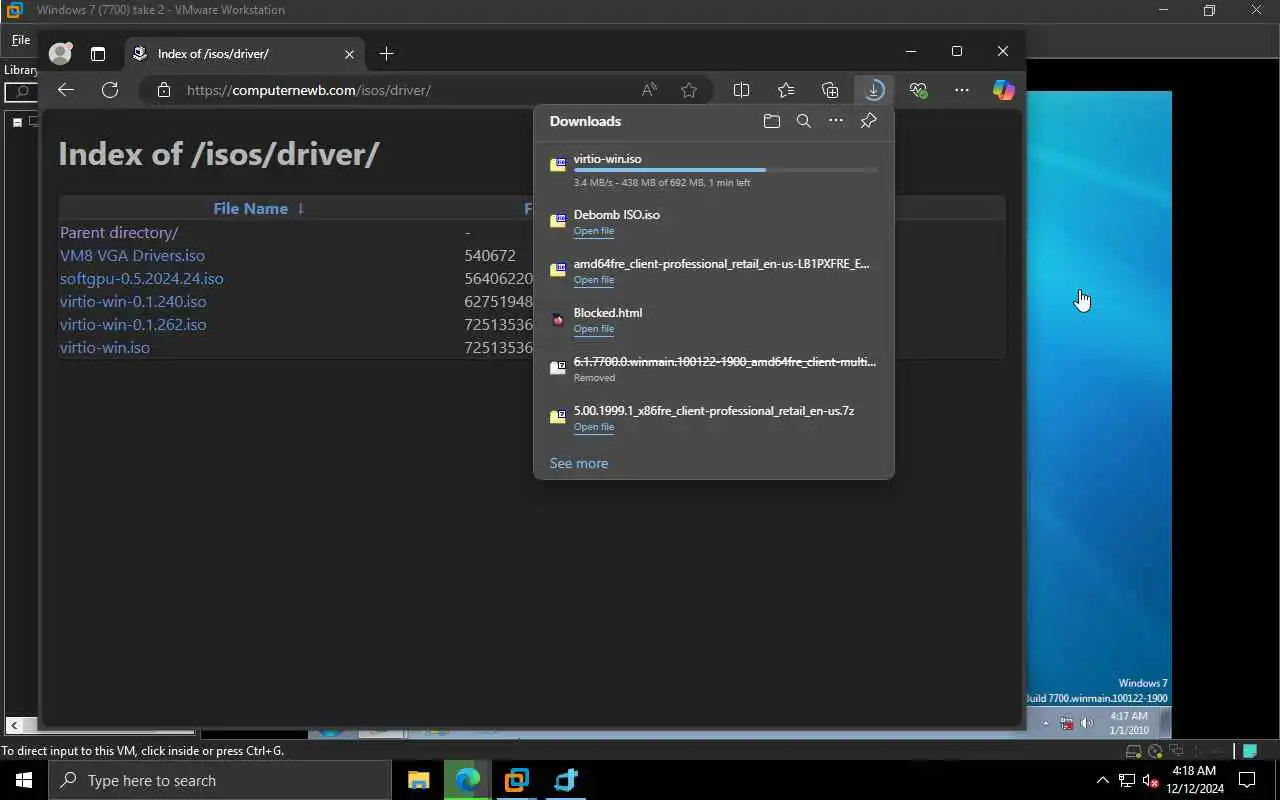Download VM8 VGA Drivers.iso
The height and width of the screenshot is (800, 1280).
click(132, 255)
